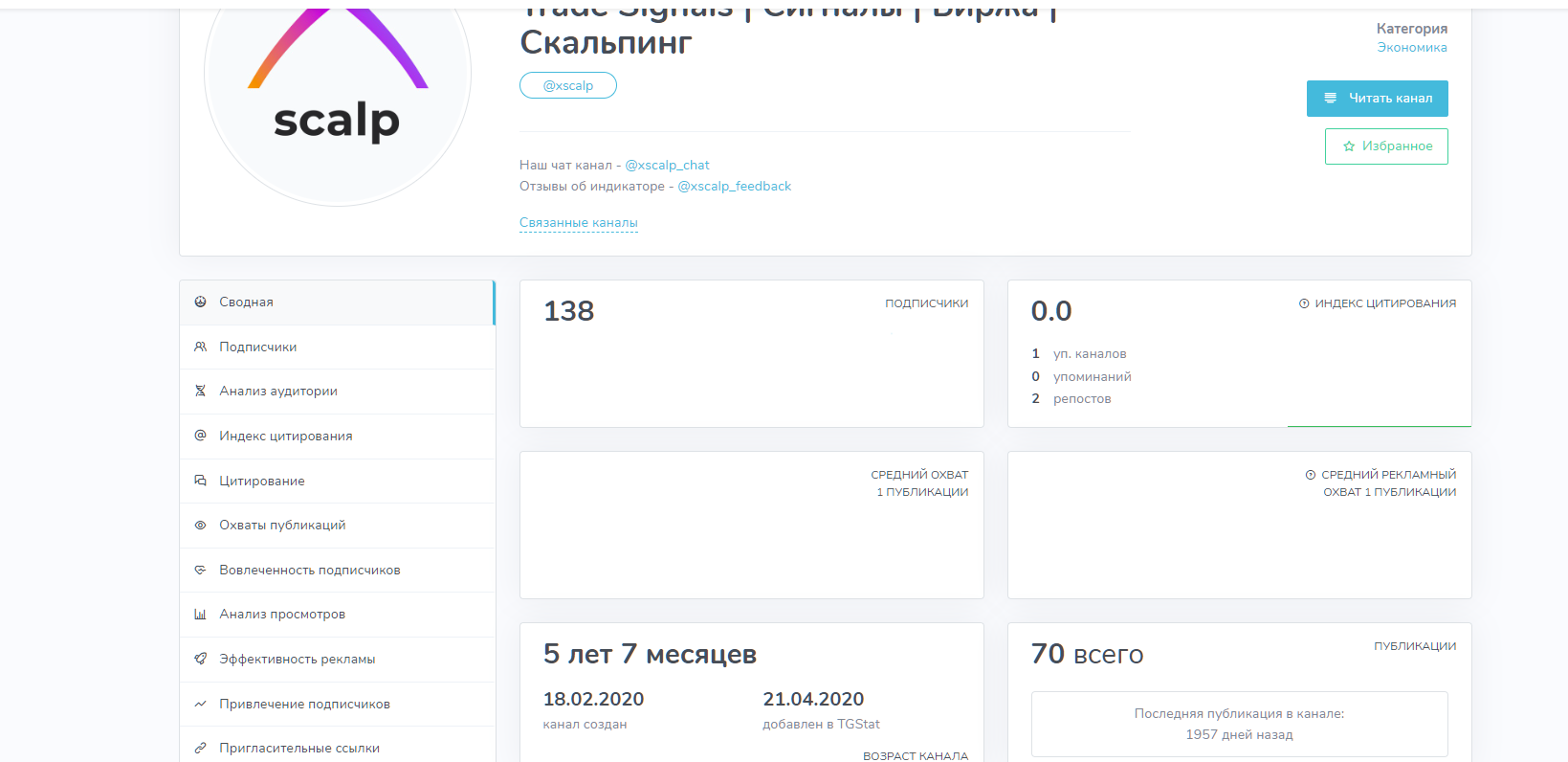Open the Экономика category link

point(1412,47)
